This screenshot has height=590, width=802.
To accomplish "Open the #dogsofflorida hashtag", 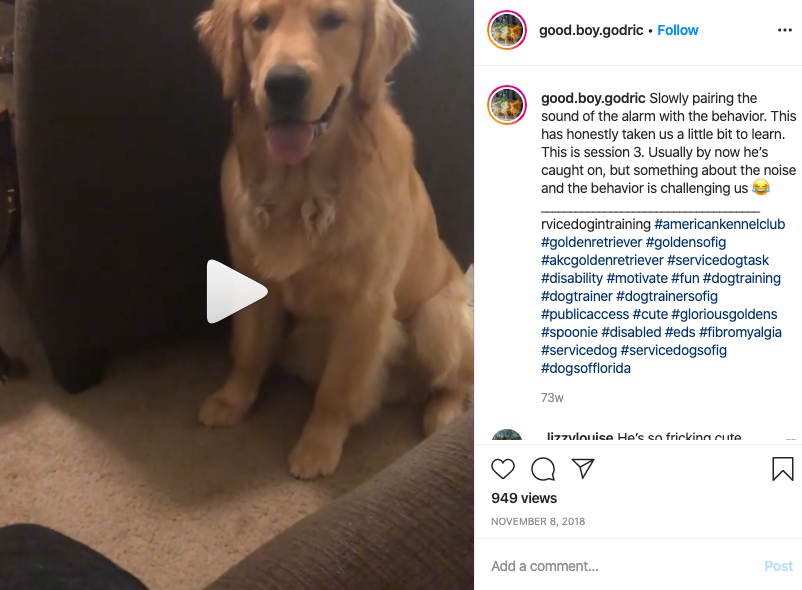I will click(586, 368).
